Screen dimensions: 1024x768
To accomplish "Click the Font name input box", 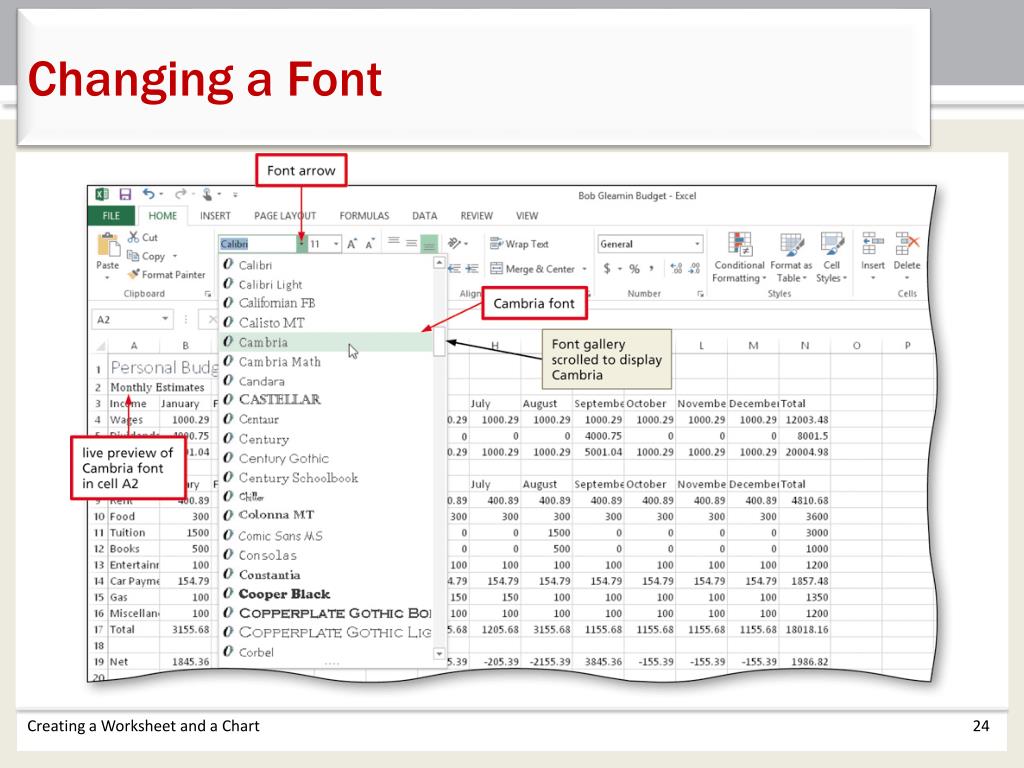I will [x=258, y=244].
